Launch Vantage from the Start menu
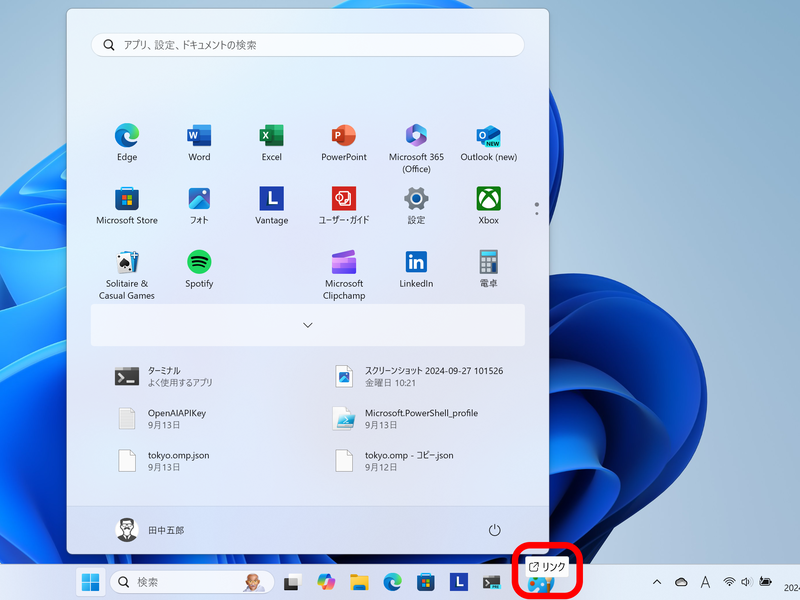800x600 pixels. click(x=271, y=206)
